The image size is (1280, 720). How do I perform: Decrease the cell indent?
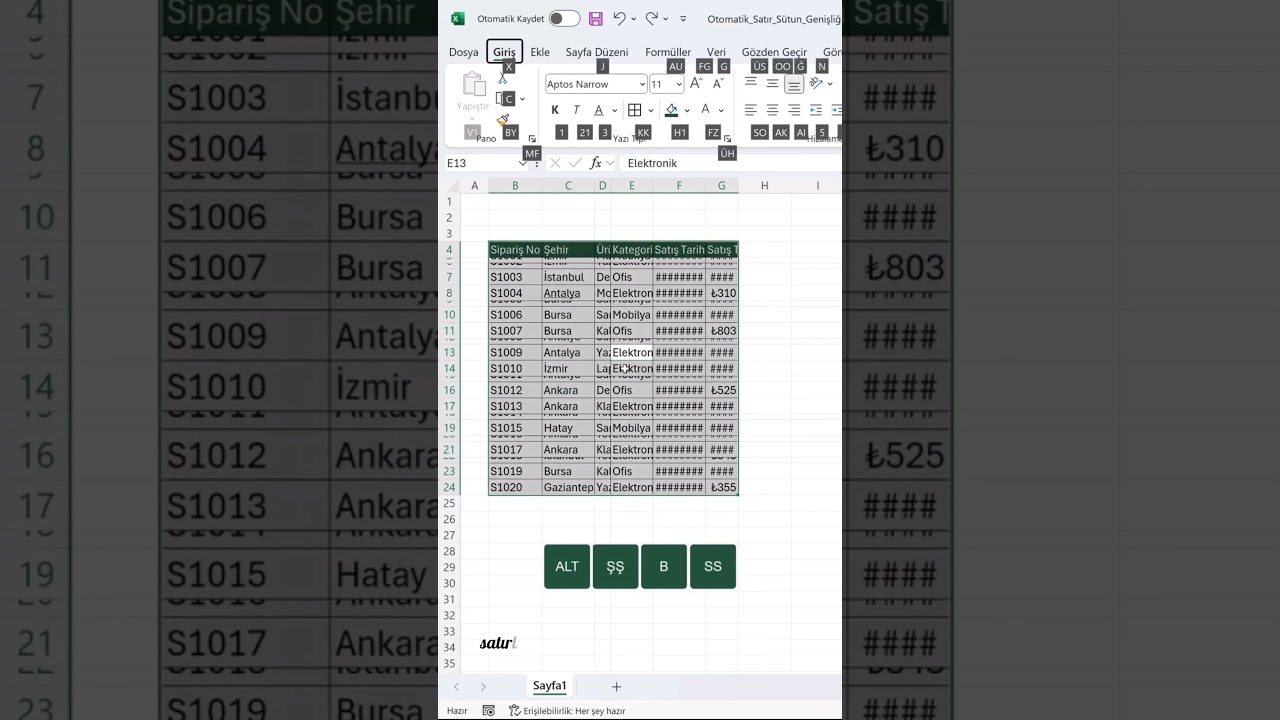tap(816, 110)
